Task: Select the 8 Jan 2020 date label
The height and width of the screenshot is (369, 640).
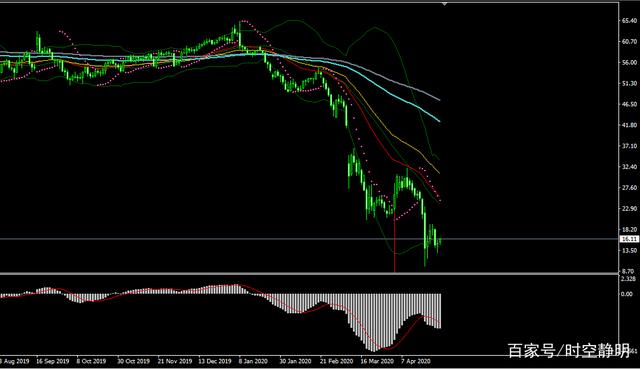Action: pyautogui.click(x=253, y=361)
